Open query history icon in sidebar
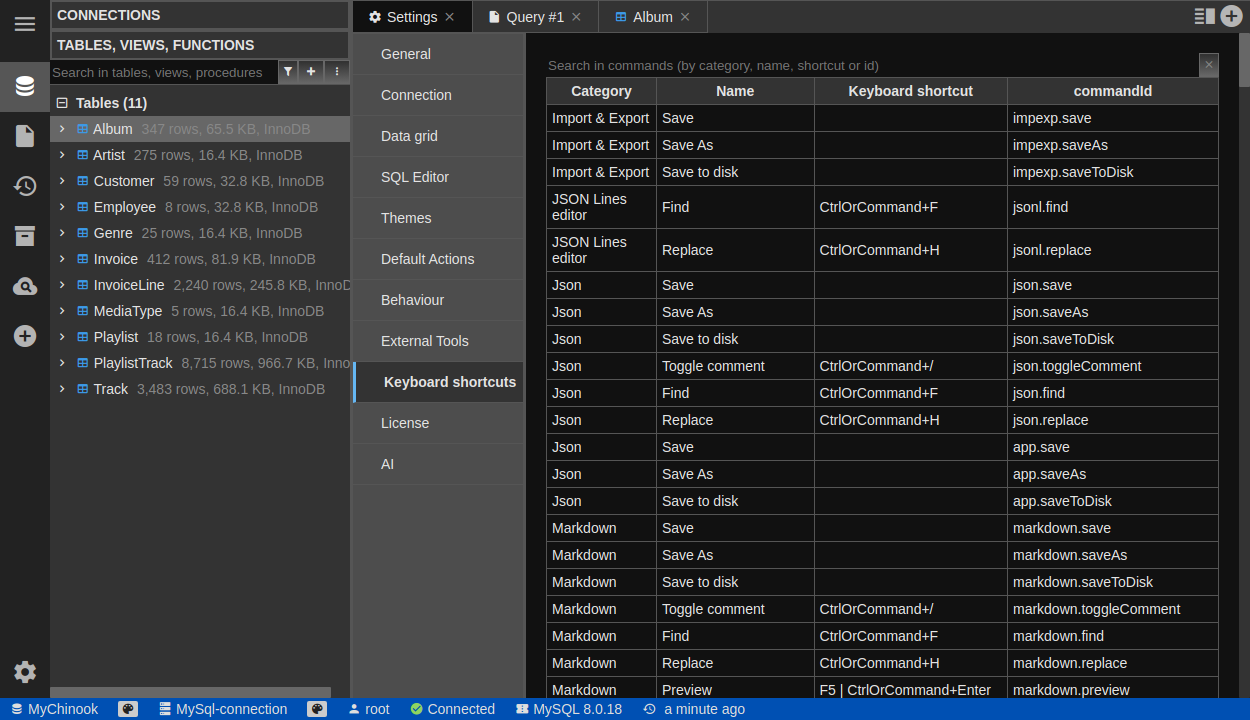The width and height of the screenshot is (1250, 720). [x=25, y=186]
